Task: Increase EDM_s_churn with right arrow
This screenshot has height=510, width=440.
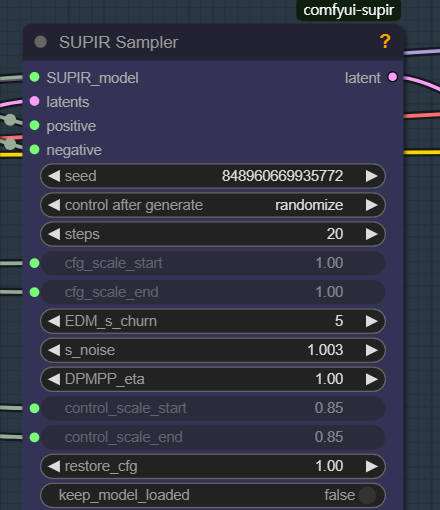Action: (371, 321)
